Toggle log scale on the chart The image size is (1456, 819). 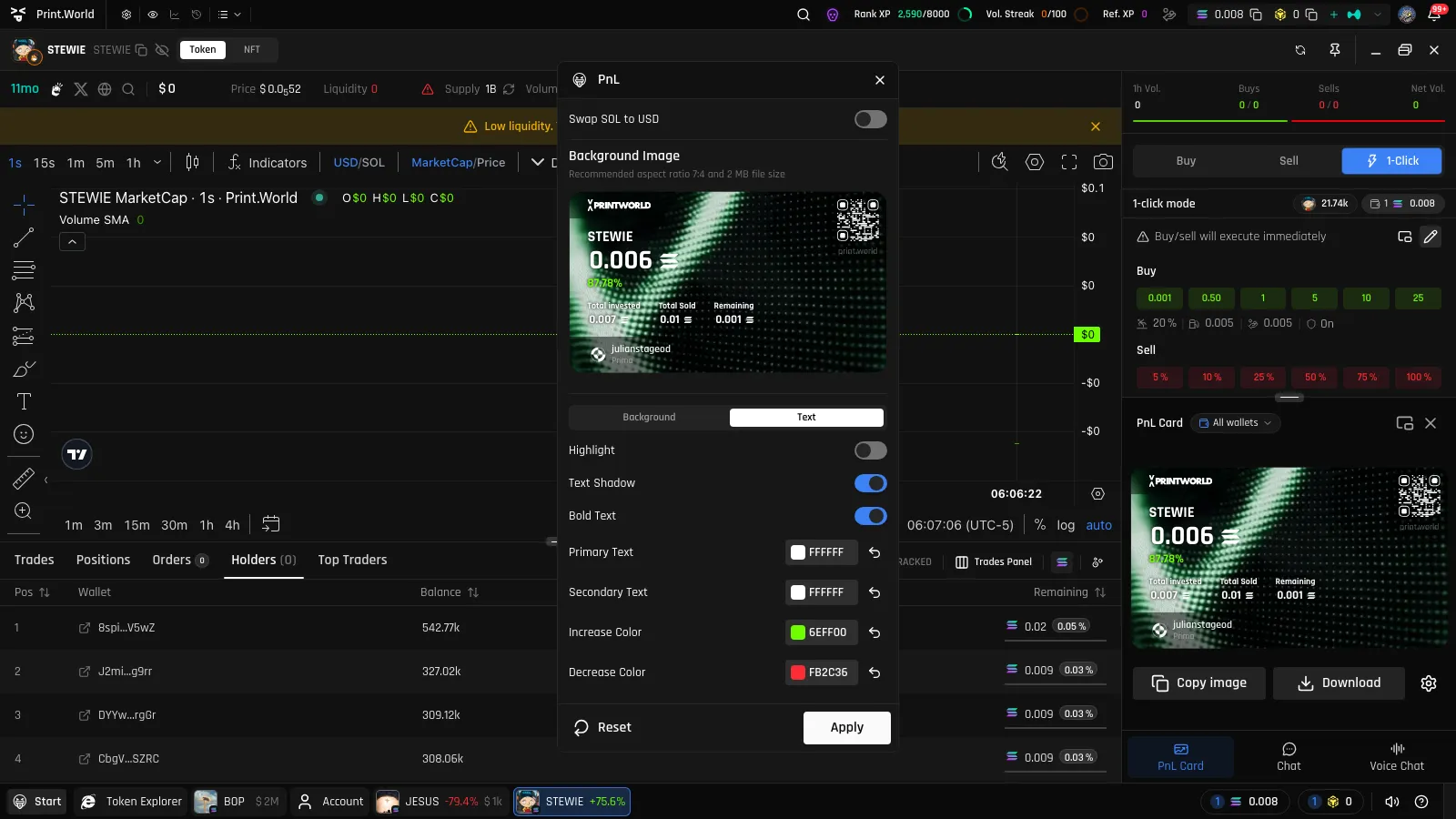point(1066,525)
